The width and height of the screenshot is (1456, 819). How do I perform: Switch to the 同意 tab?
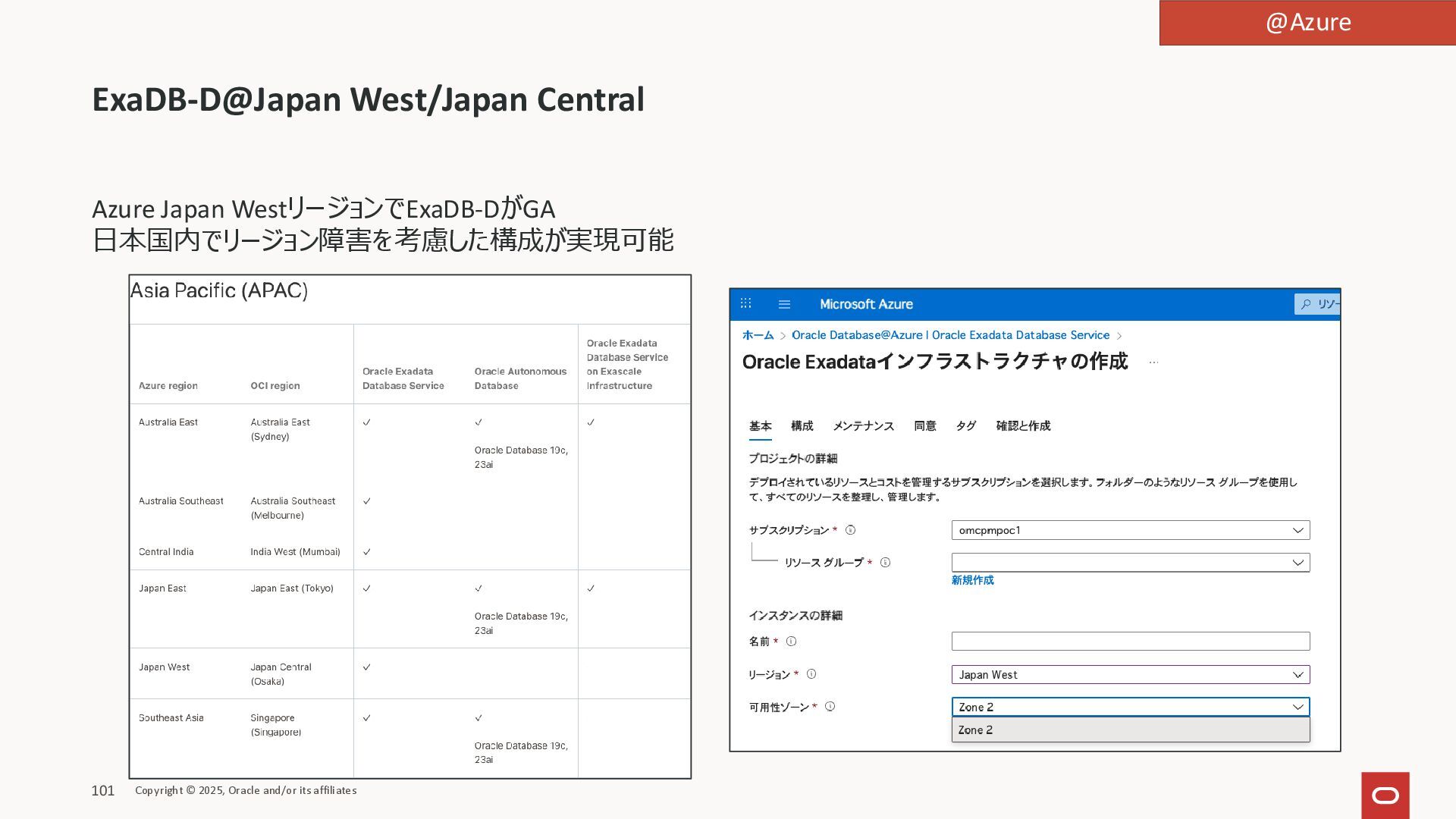coord(925,426)
